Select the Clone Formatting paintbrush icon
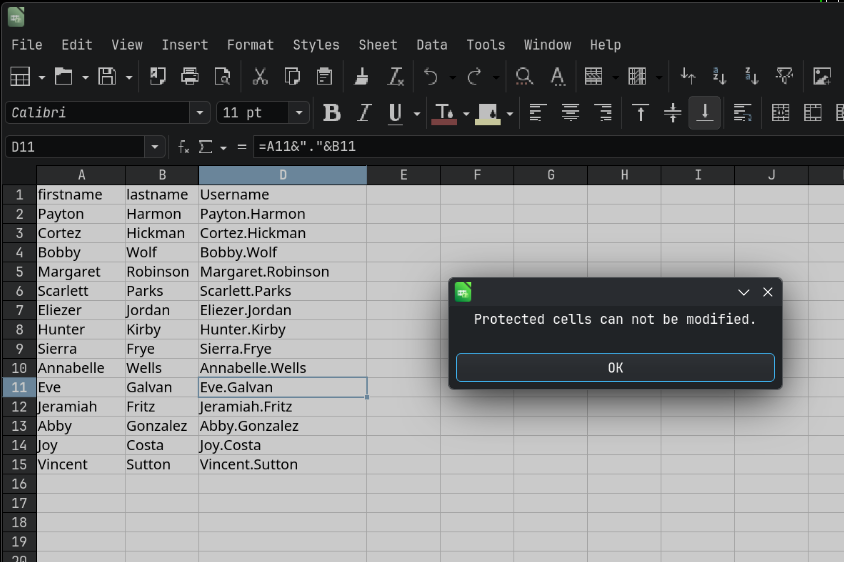The height and width of the screenshot is (562, 844). pos(363,76)
